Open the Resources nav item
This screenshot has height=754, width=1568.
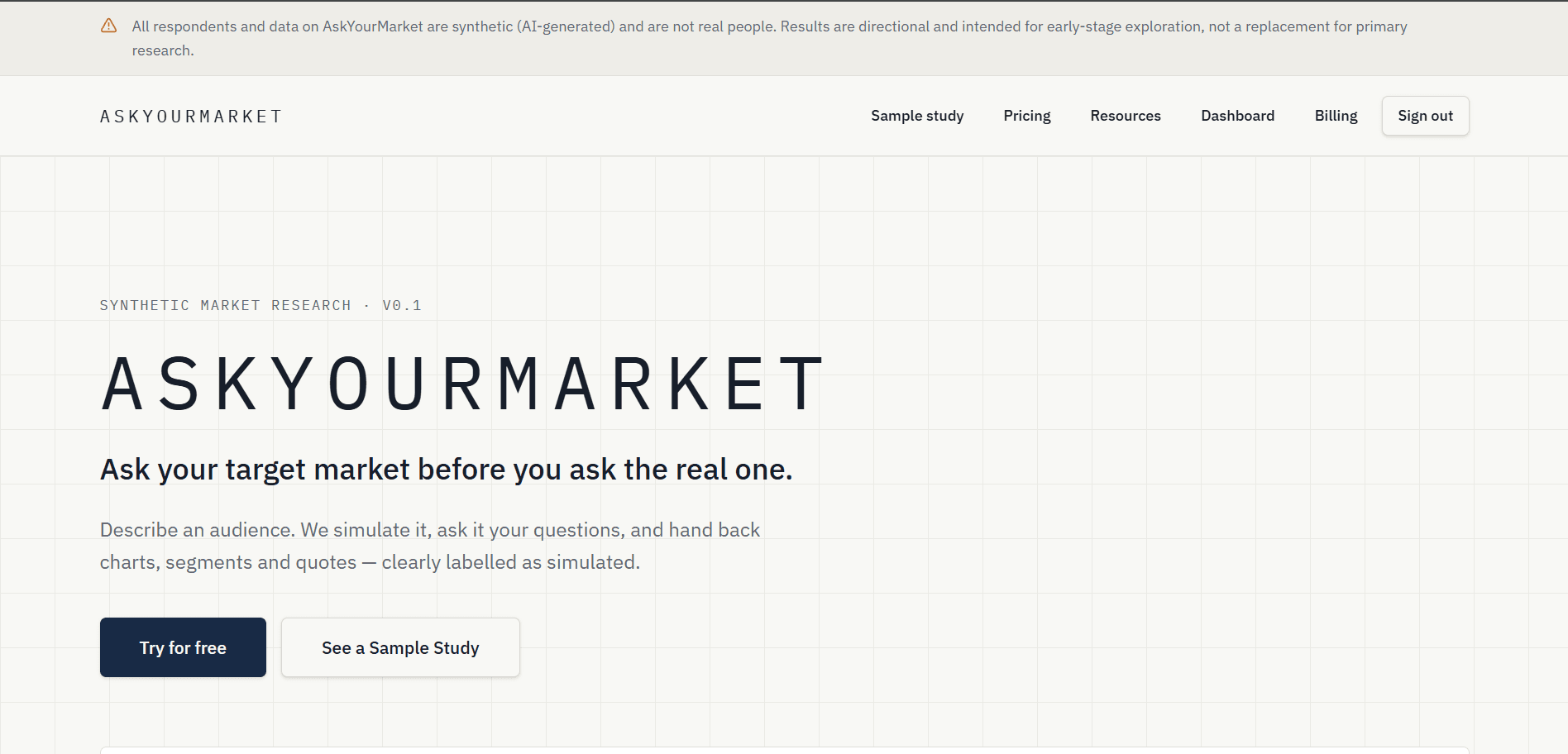pos(1126,116)
